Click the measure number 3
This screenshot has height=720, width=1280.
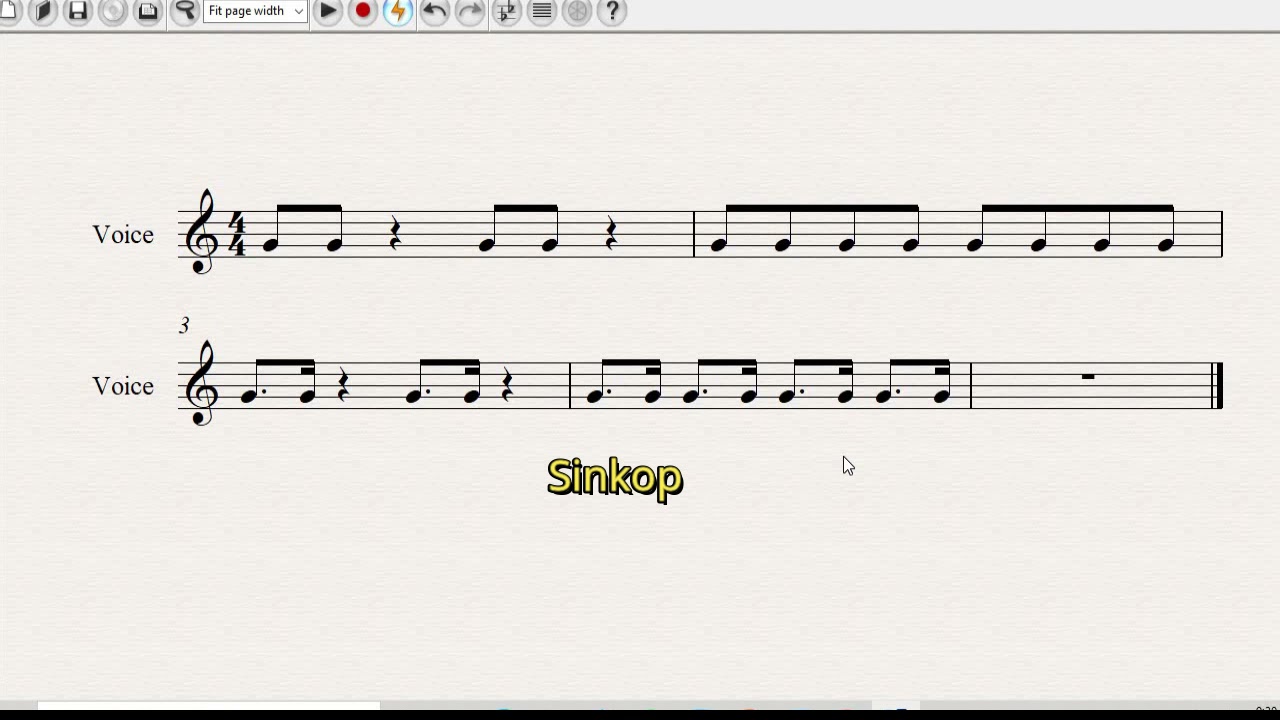coord(184,325)
